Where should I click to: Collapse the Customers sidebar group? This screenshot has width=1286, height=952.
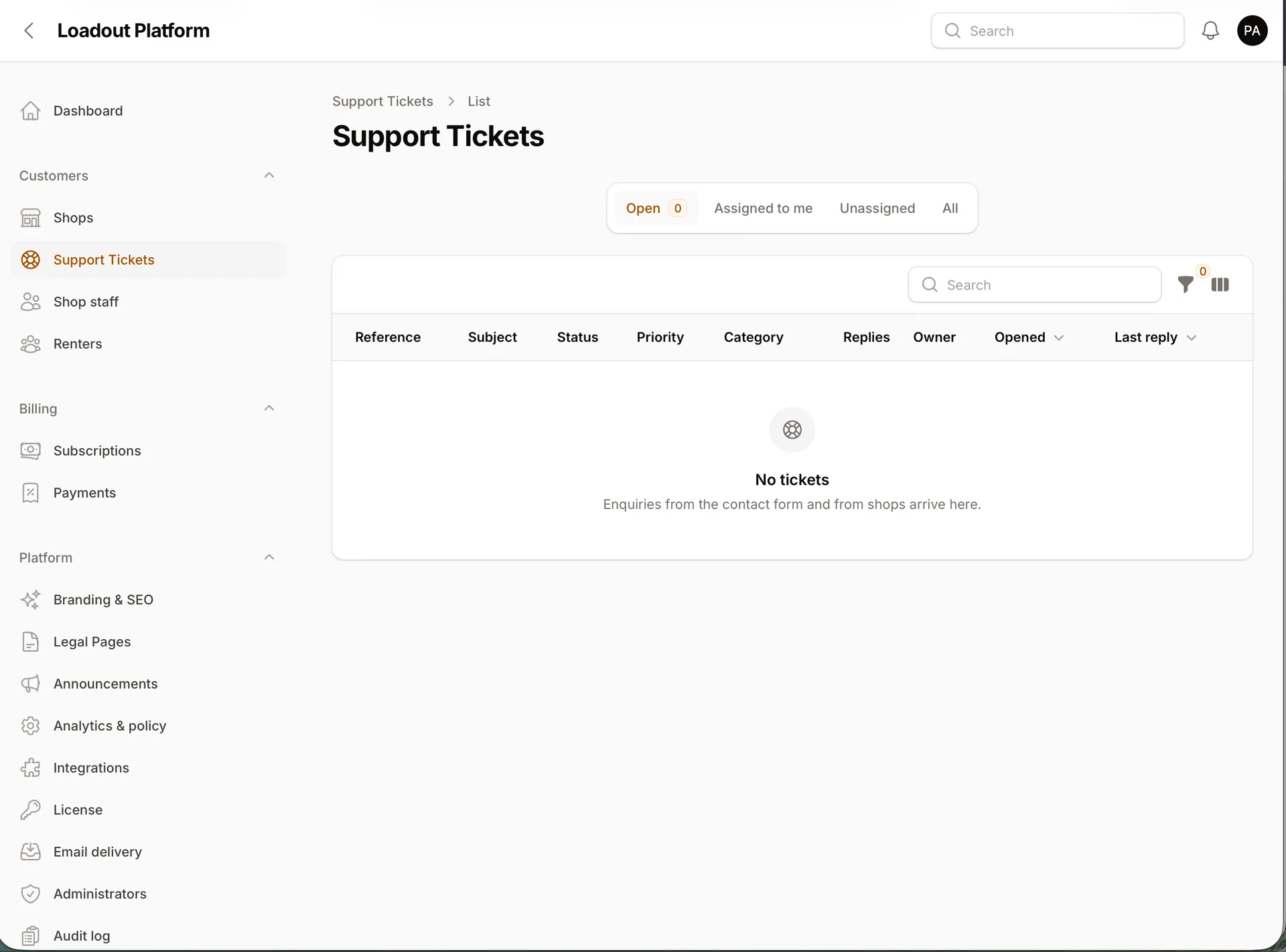pyautogui.click(x=269, y=176)
